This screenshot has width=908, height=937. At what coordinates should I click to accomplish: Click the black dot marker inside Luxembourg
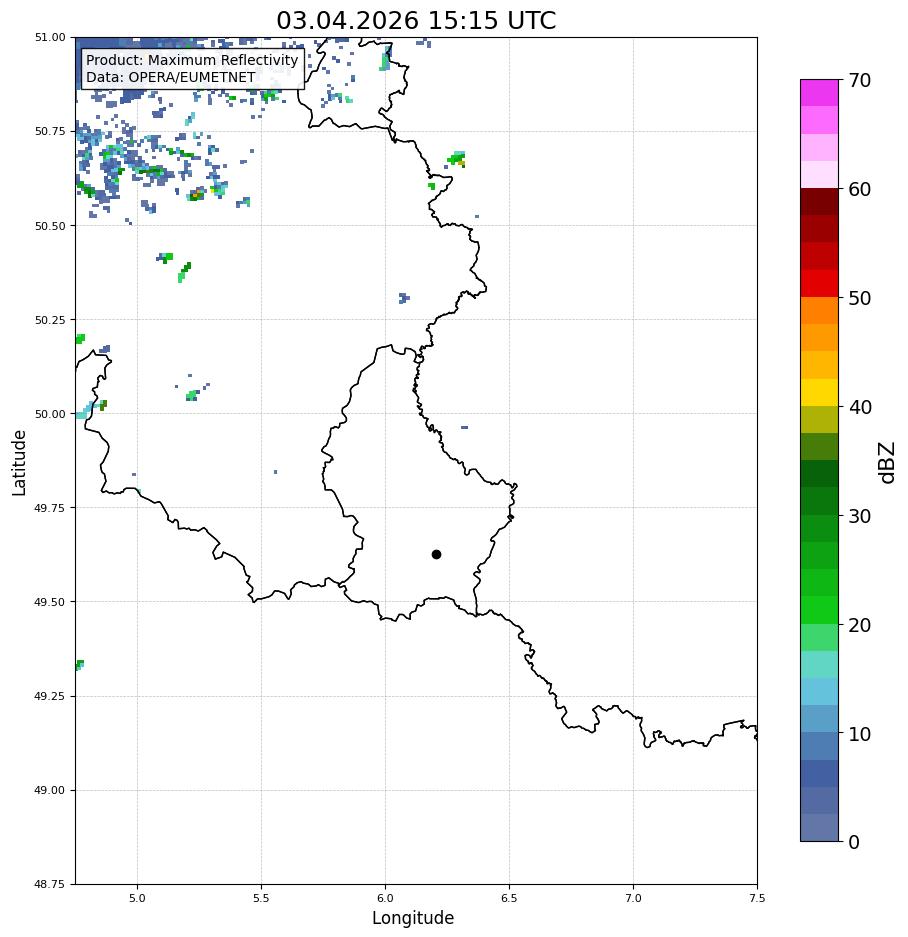pos(436,555)
